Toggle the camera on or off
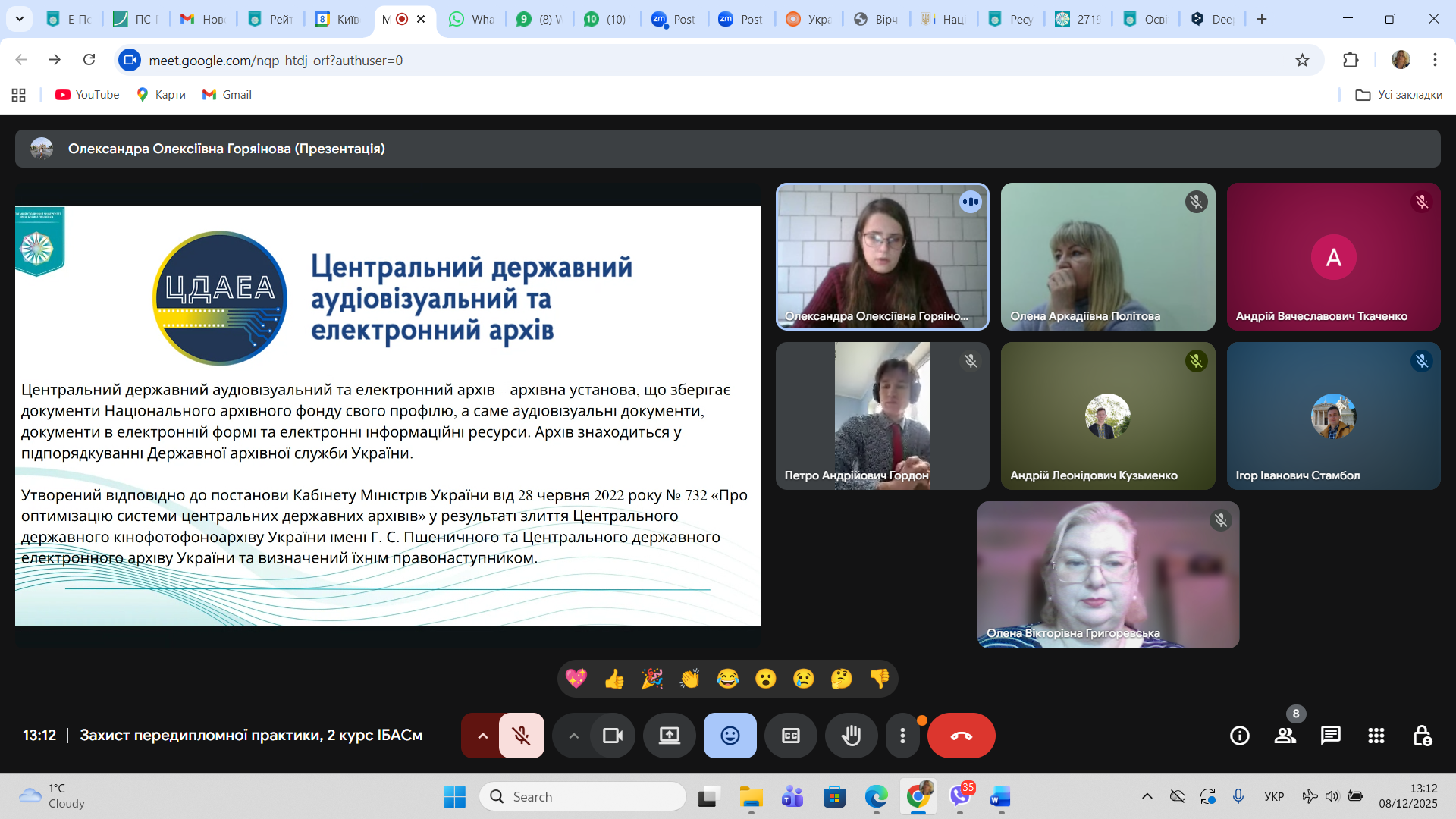 coord(612,736)
